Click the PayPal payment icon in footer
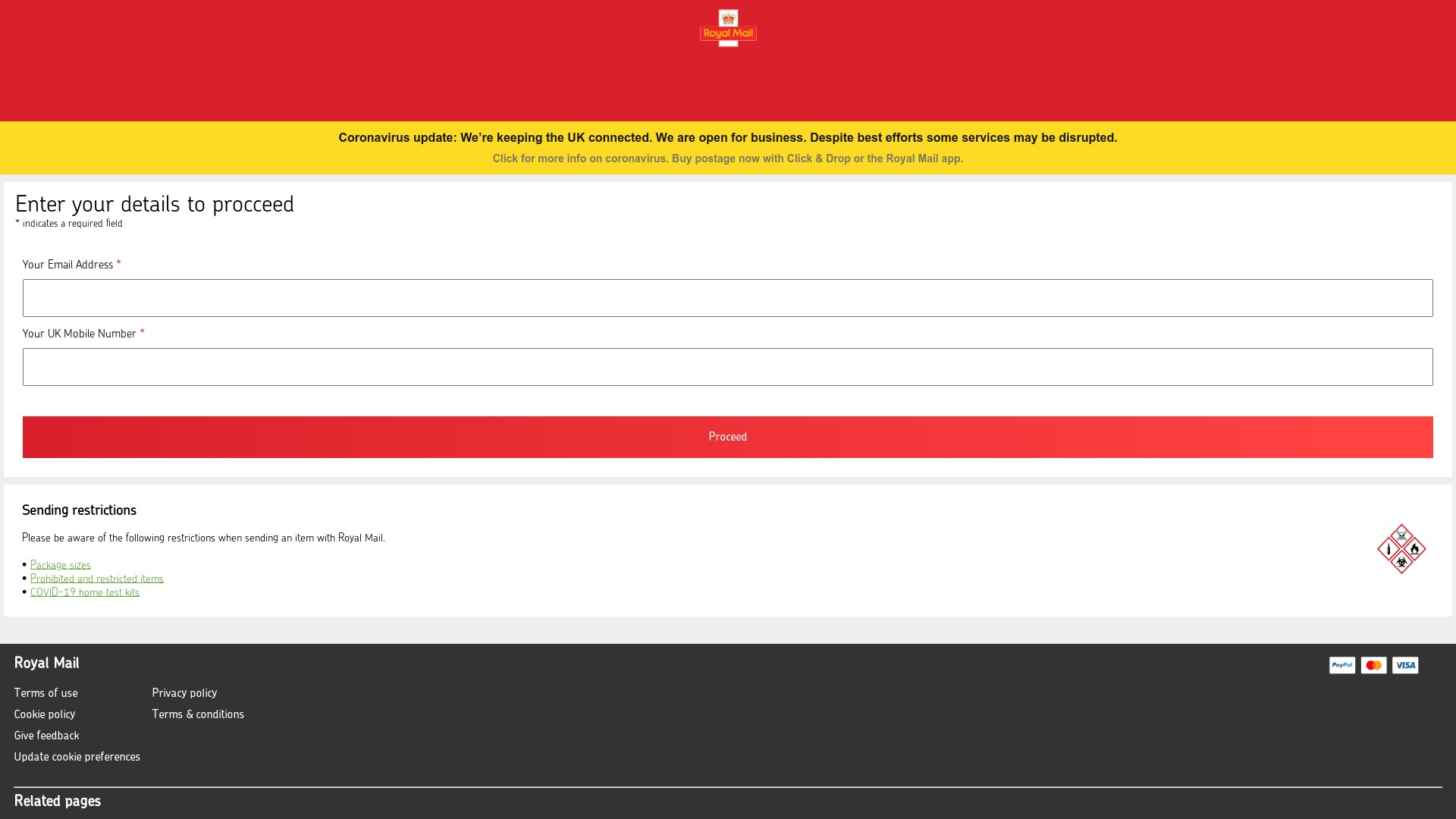 click(x=1342, y=665)
